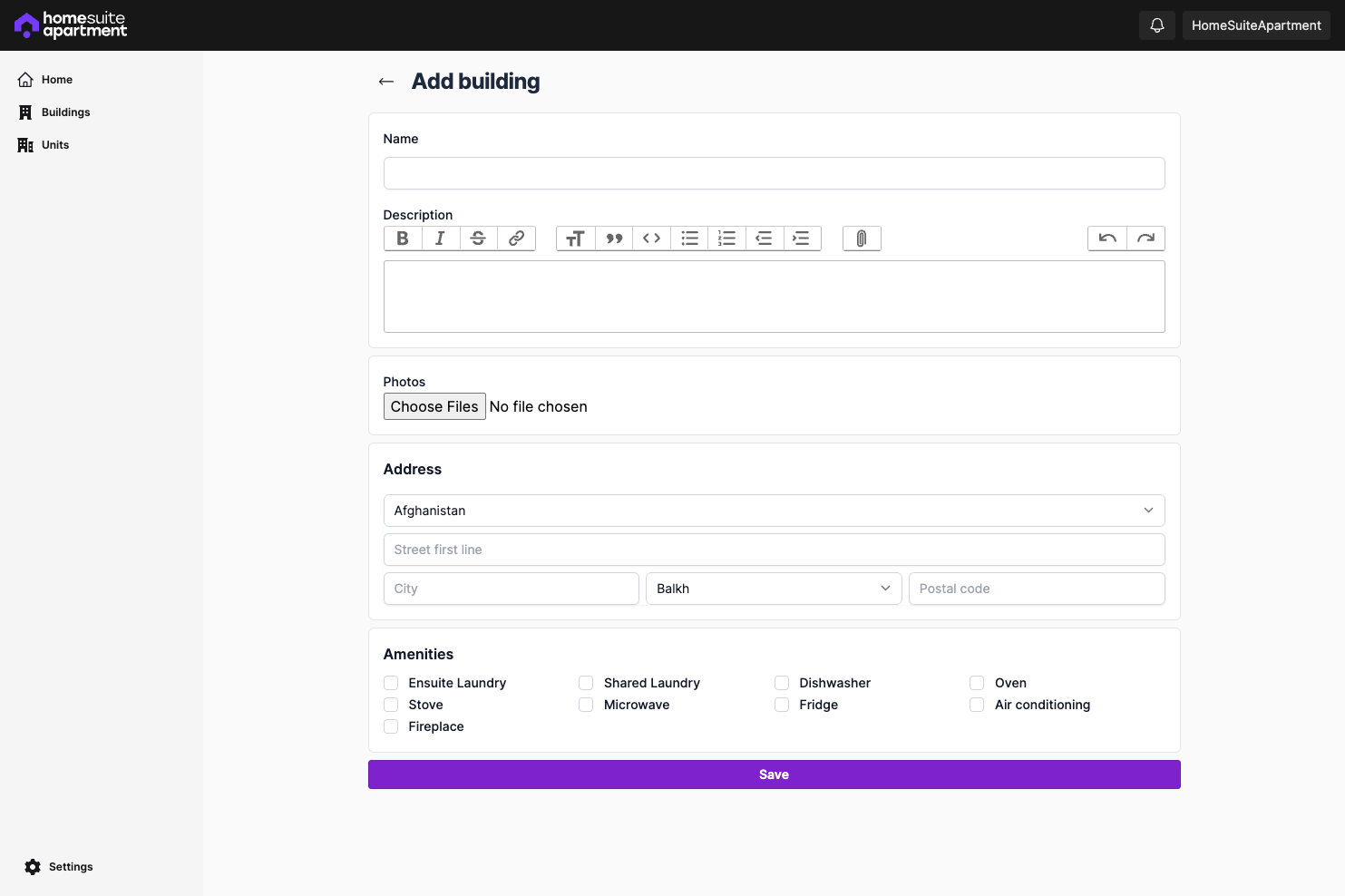The width and height of the screenshot is (1345, 896).
Task: Create a numbered list in the description
Action: (x=726, y=238)
